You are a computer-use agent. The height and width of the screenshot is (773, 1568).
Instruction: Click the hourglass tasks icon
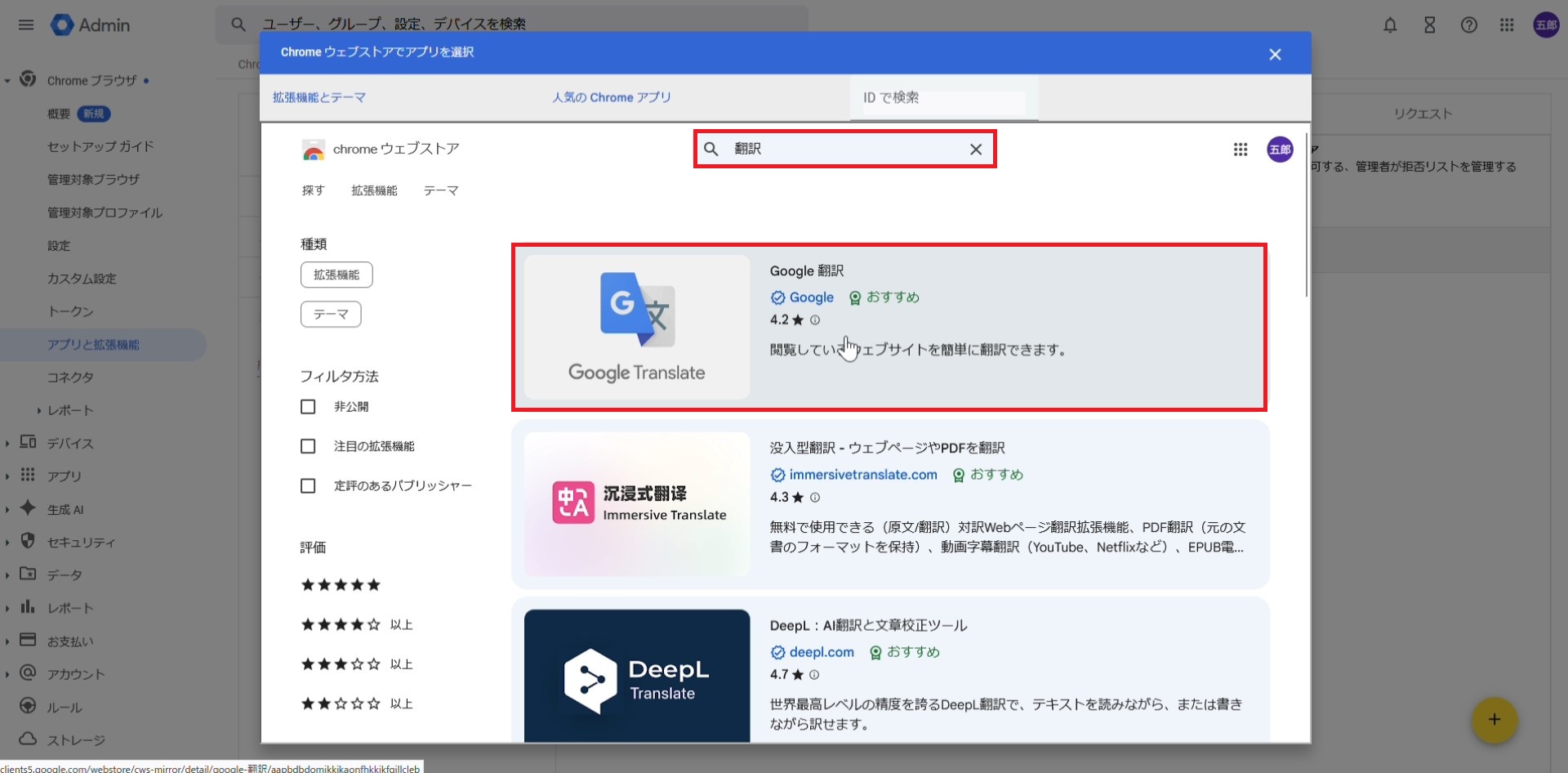1429,25
